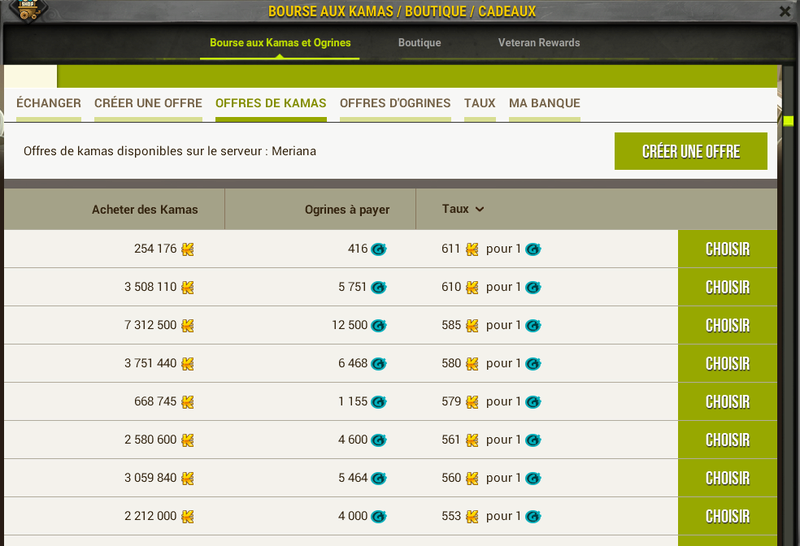Click kama icon next to 7 312 500
The image size is (800, 546).
(x=188, y=326)
